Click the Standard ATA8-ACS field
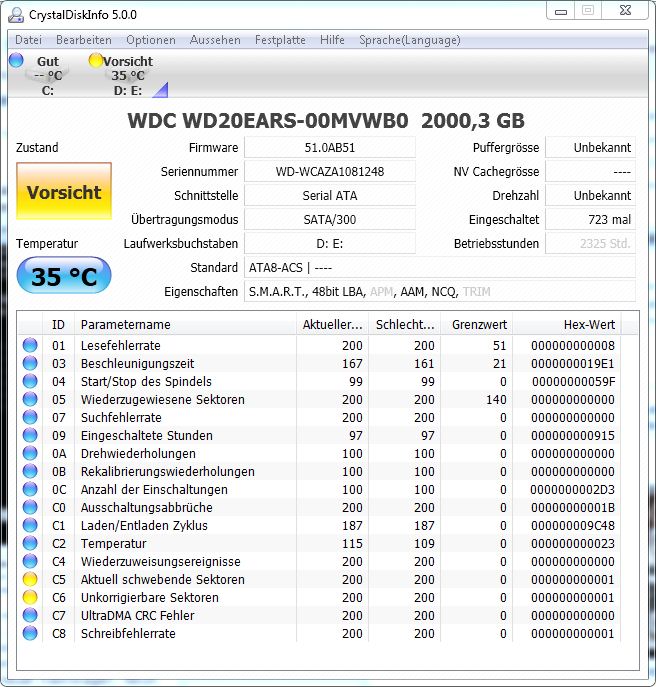Image resolution: width=656 pixels, height=687 pixels. click(440, 267)
